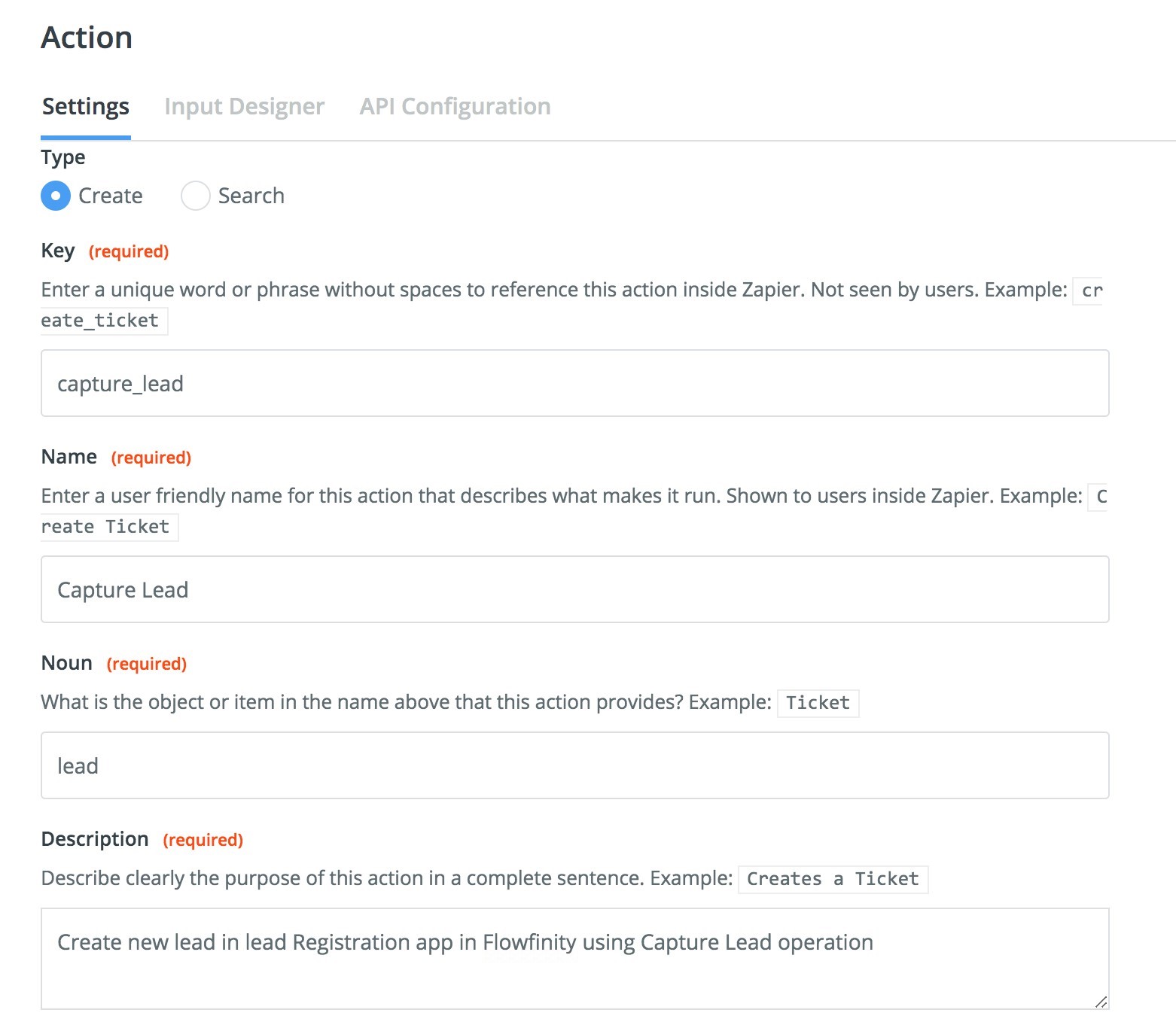Click the Noun field label

point(67,663)
